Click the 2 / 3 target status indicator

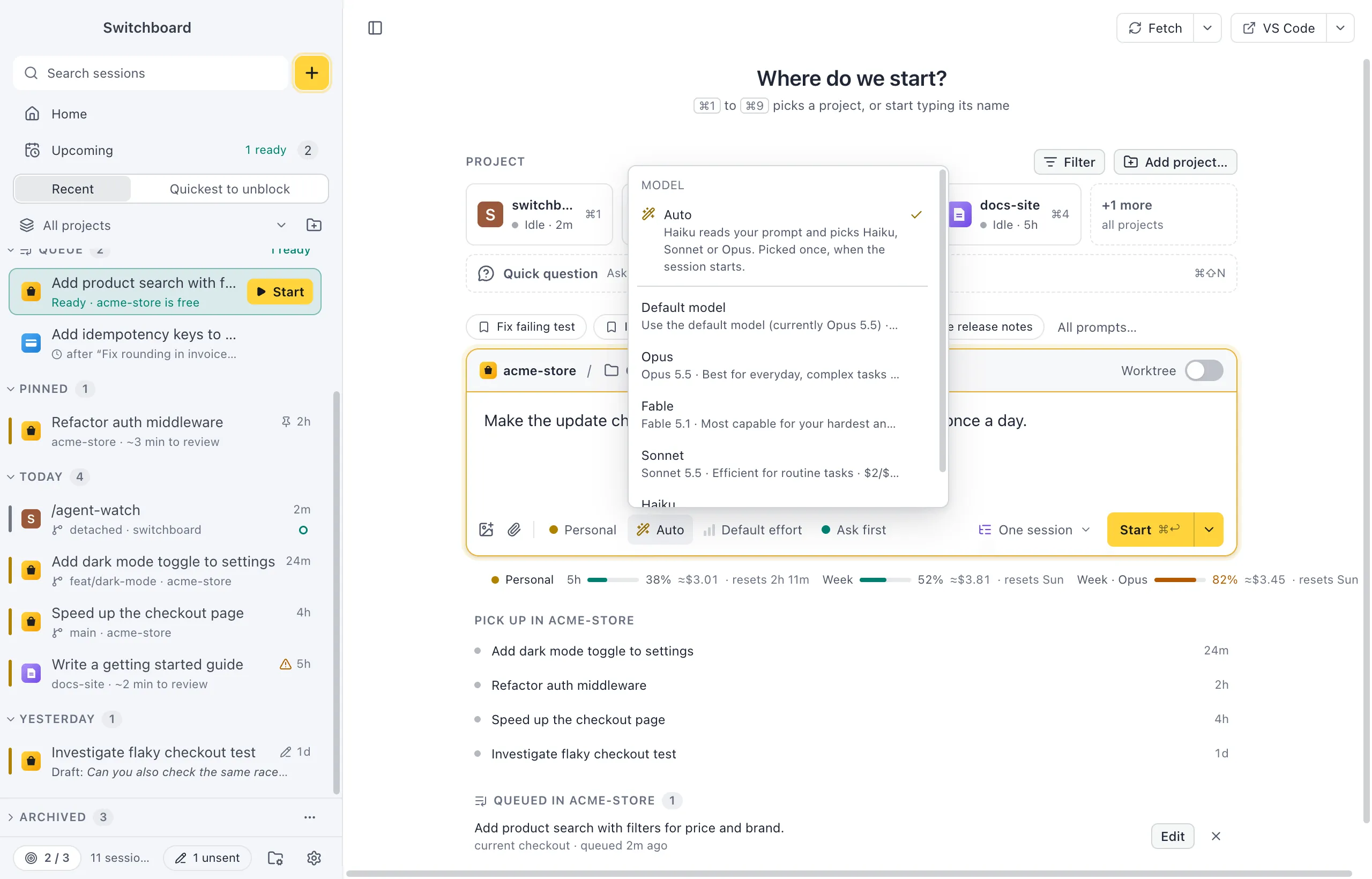tap(47, 858)
